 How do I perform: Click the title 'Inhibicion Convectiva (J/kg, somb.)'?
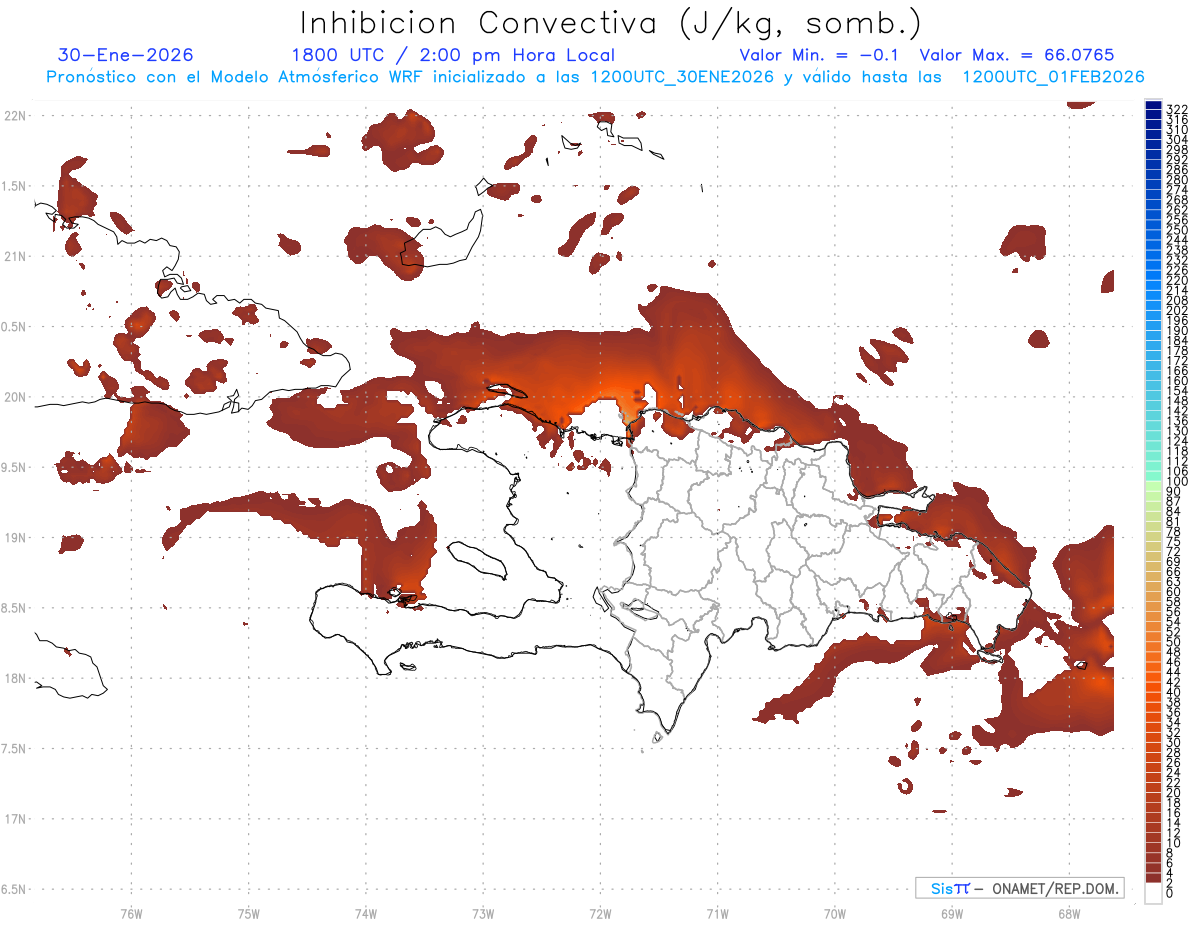pos(611,24)
